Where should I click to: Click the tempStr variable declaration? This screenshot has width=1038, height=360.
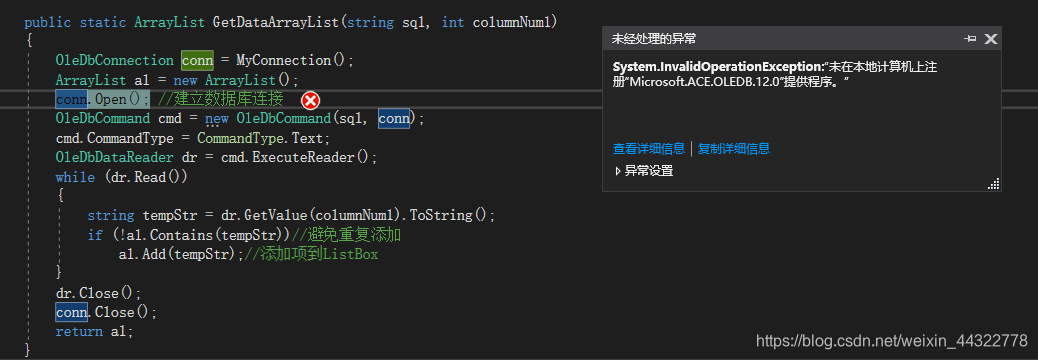tap(173, 216)
